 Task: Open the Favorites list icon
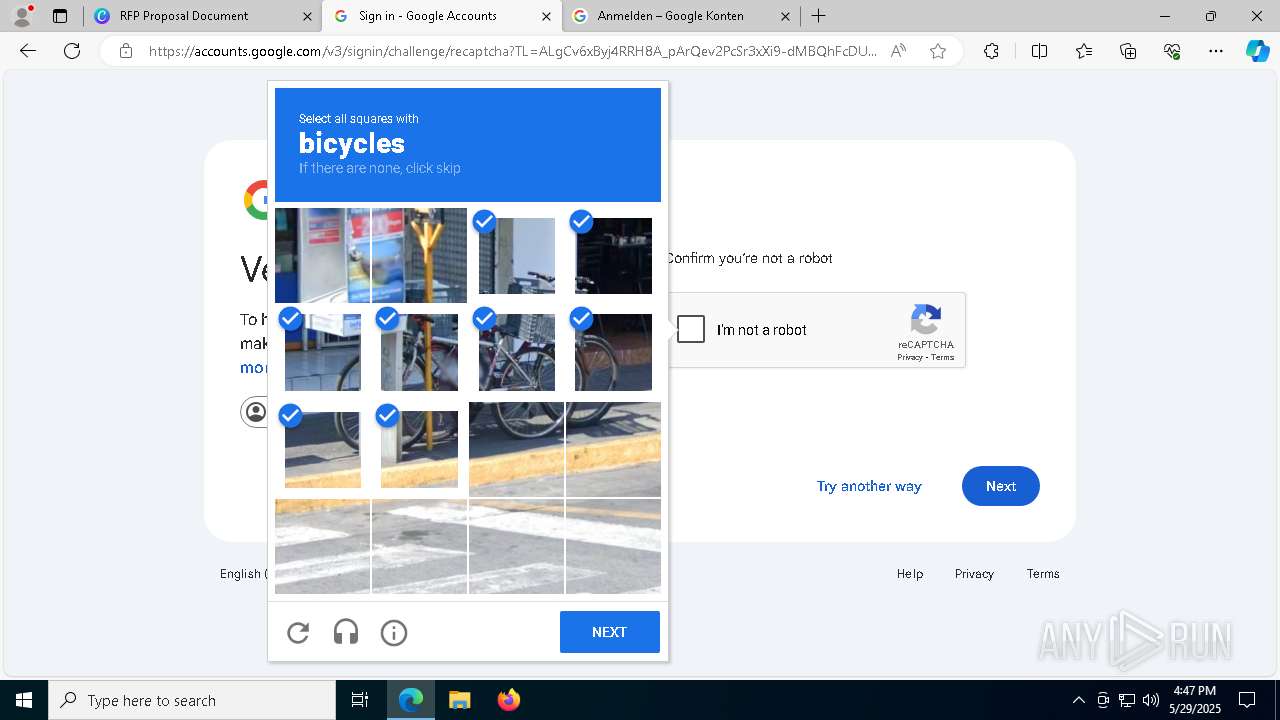1084,51
